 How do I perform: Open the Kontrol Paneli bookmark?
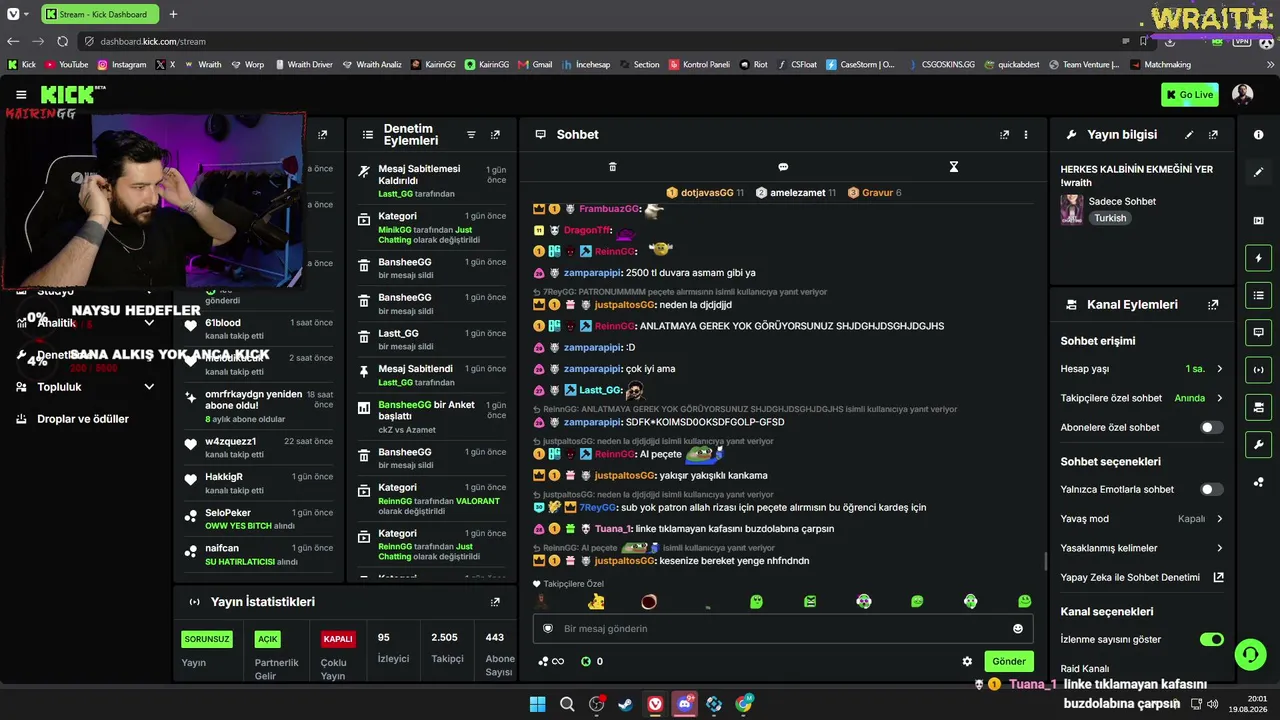tap(699, 65)
